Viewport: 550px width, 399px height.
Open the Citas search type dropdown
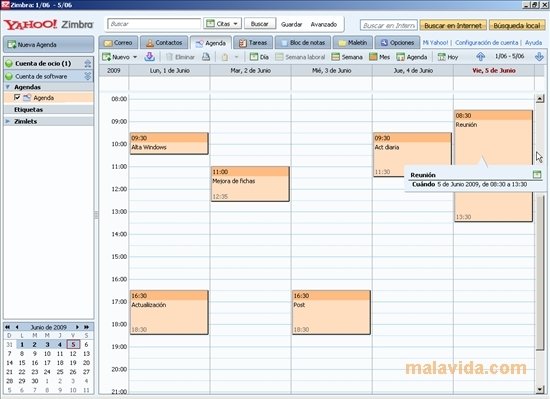pyautogui.click(x=222, y=24)
